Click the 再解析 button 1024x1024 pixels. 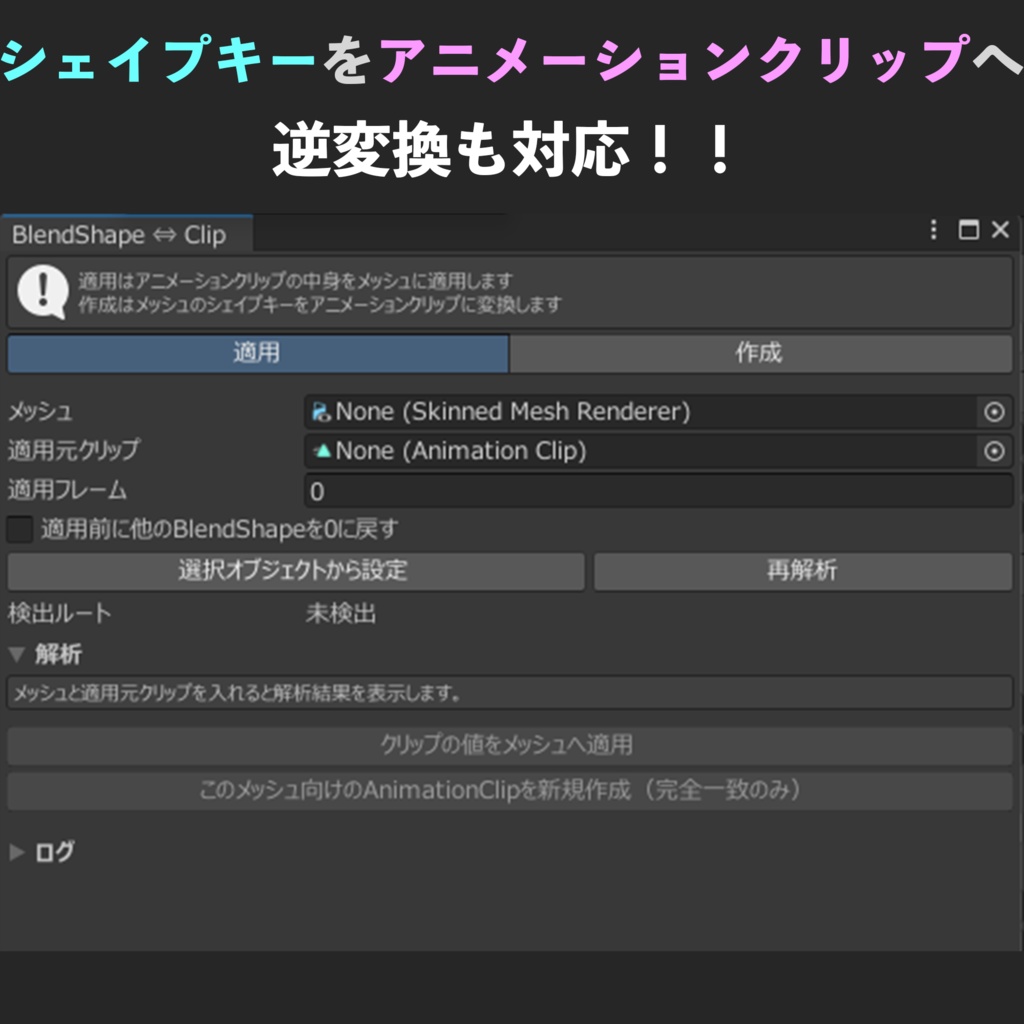803,571
